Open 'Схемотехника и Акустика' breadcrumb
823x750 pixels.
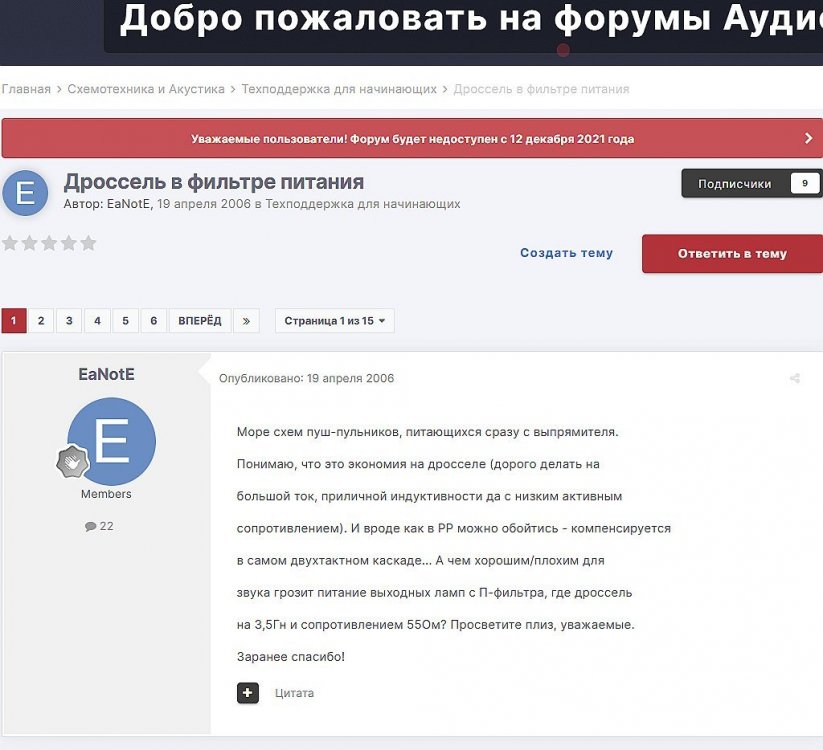tap(146, 89)
